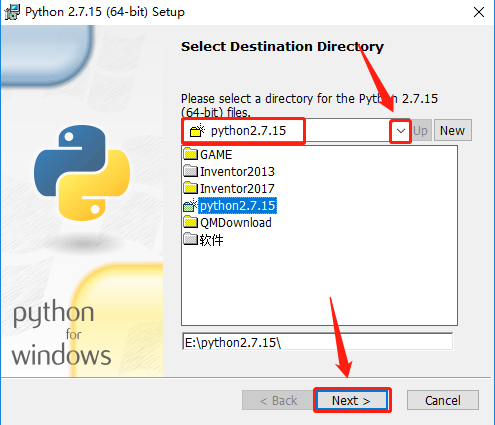The height and width of the screenshot is (425, 495).
Task: Click the 软件 folder icon
Action: click(191, 239)
